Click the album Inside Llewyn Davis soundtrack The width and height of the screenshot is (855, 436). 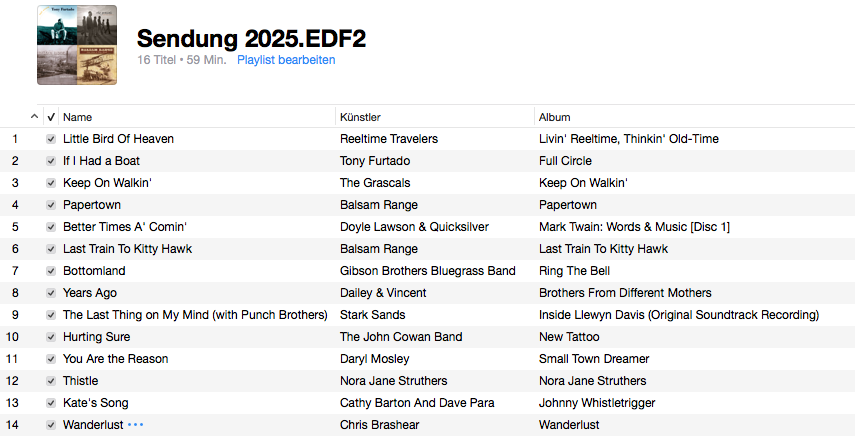(678, 315)
